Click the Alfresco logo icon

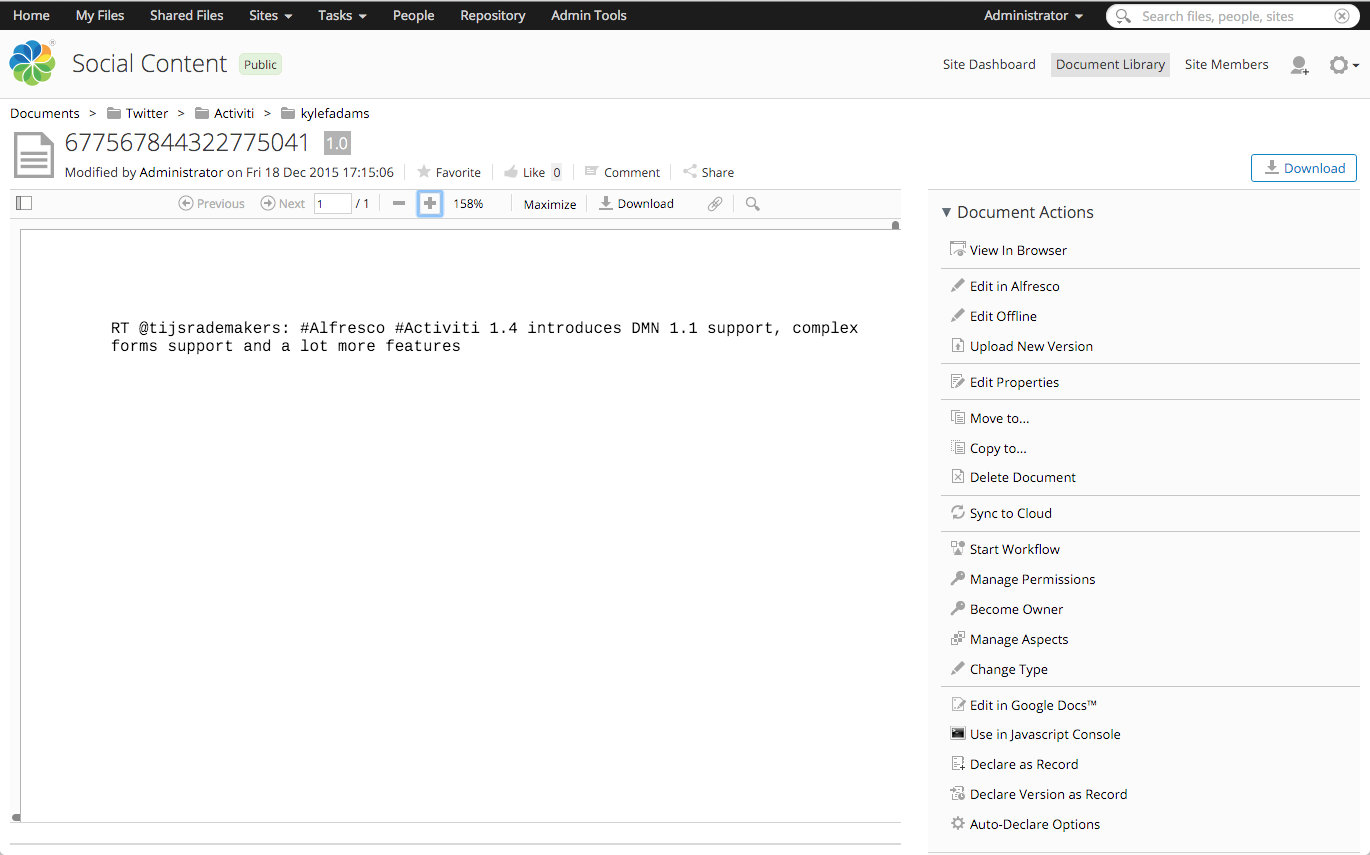click(32, 63)
